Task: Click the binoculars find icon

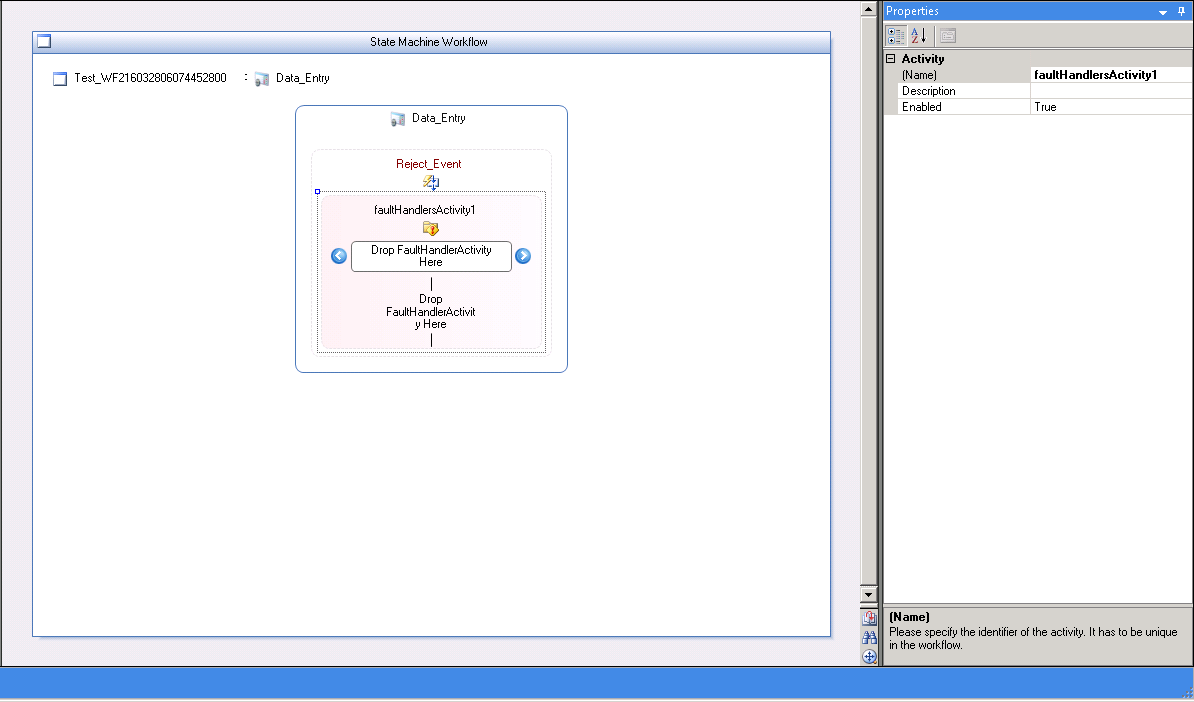Action: click(869, 637)
